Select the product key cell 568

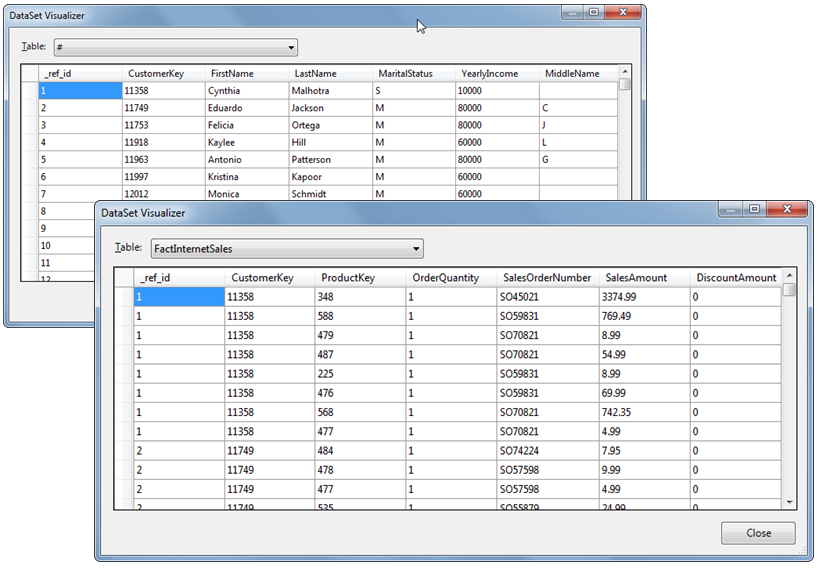click(x=360, y=412)
